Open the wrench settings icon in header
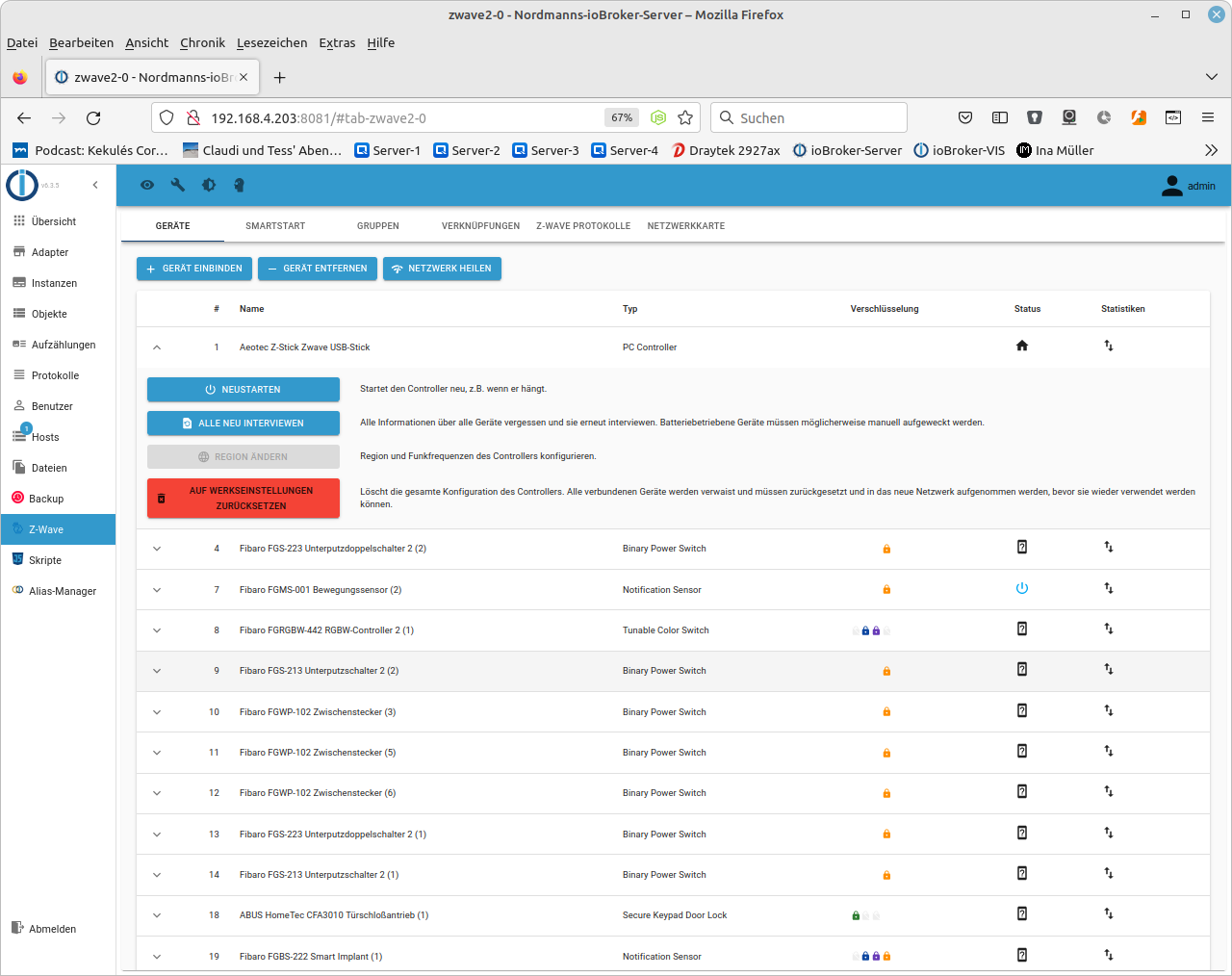This screenshot has width=1232, height=976. pos(177,185)
